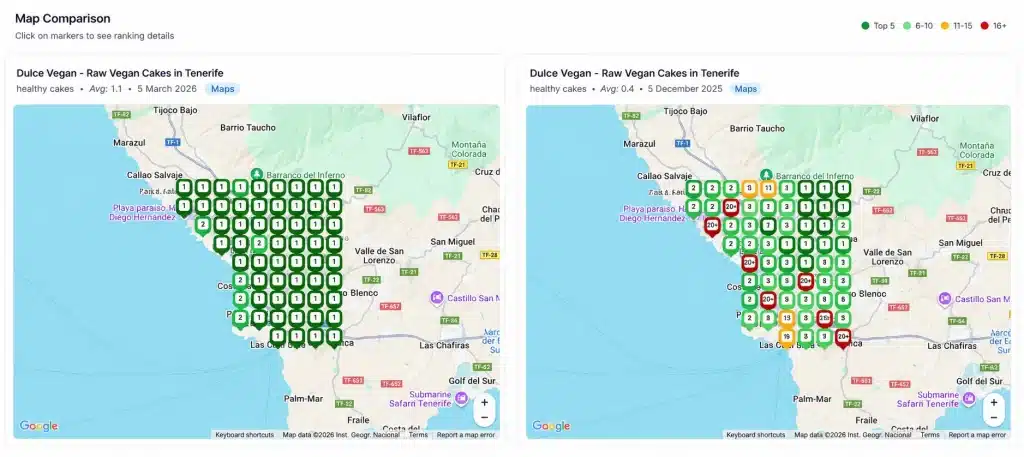Click the 'Map Comparison' heading
This screenshot has height=457, width=1024.
(63, 18)
